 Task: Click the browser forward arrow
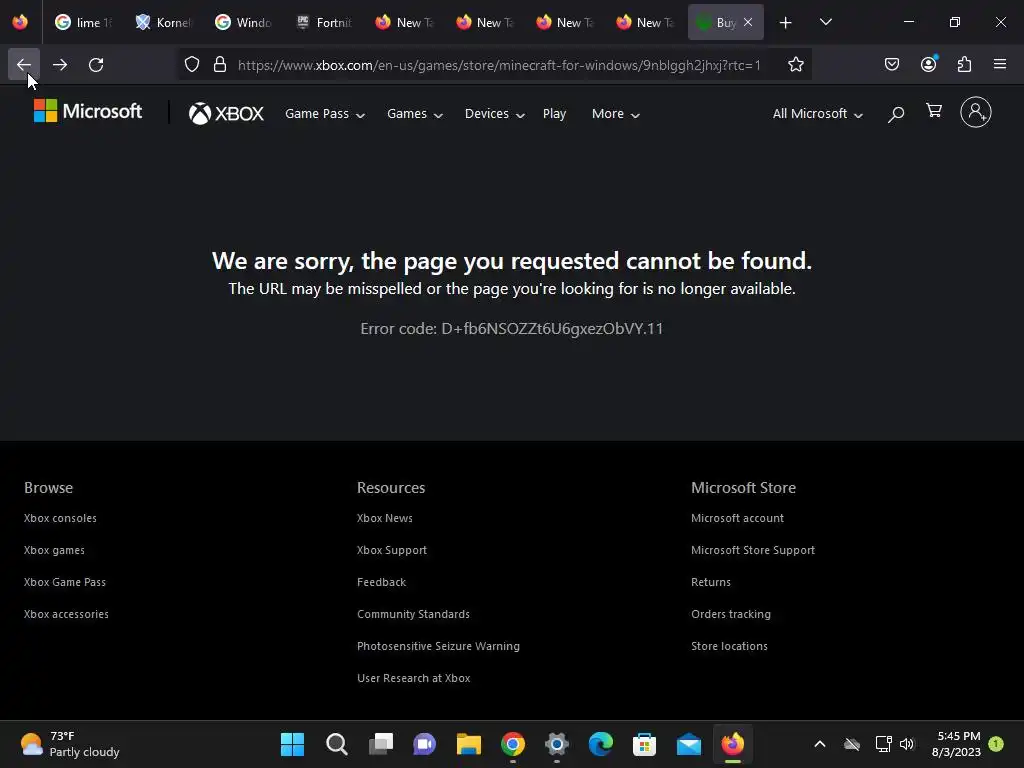tap(60, 65)
